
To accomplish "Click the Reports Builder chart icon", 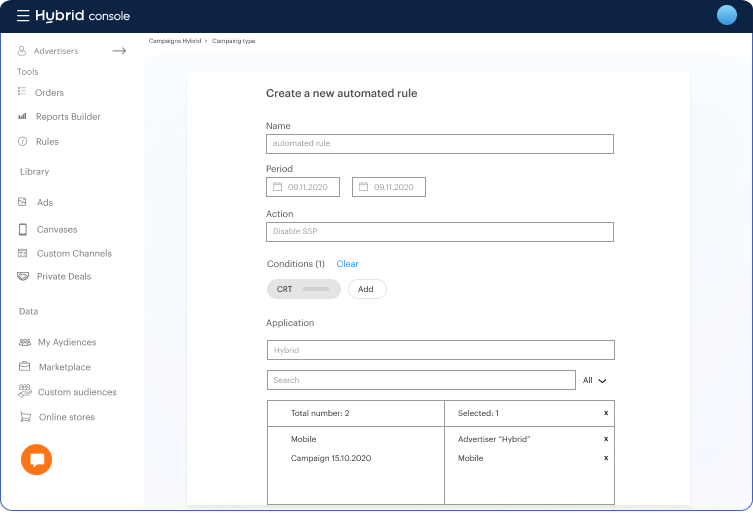I will 22,116.
